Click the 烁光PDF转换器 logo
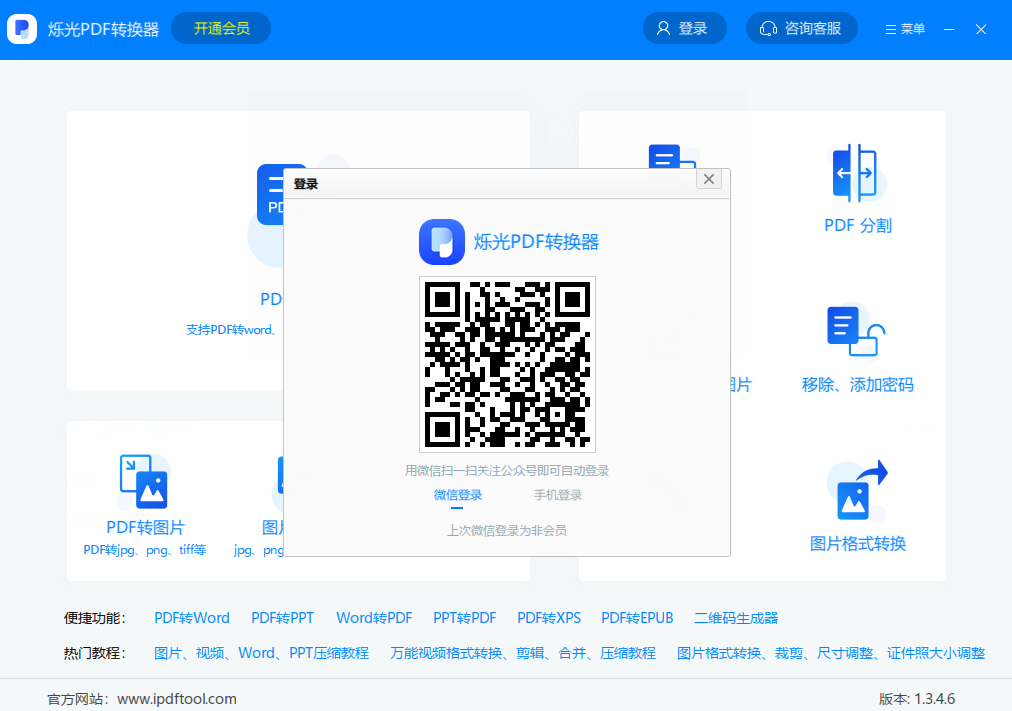Image resolution: width=1012 pixels, height=711 pixels. pos(22,29)
